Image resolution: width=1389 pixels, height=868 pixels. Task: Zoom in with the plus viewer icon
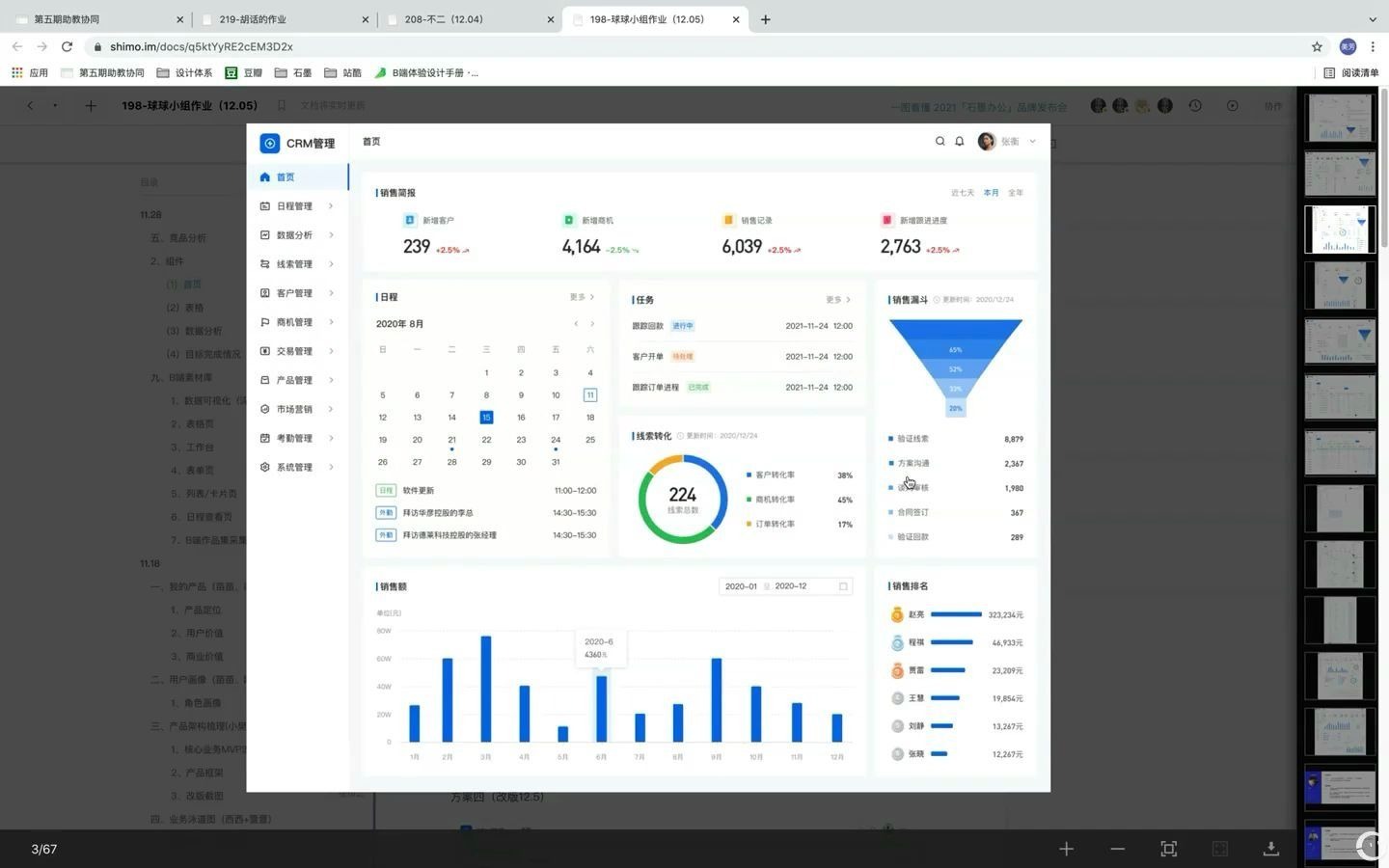1066,849
